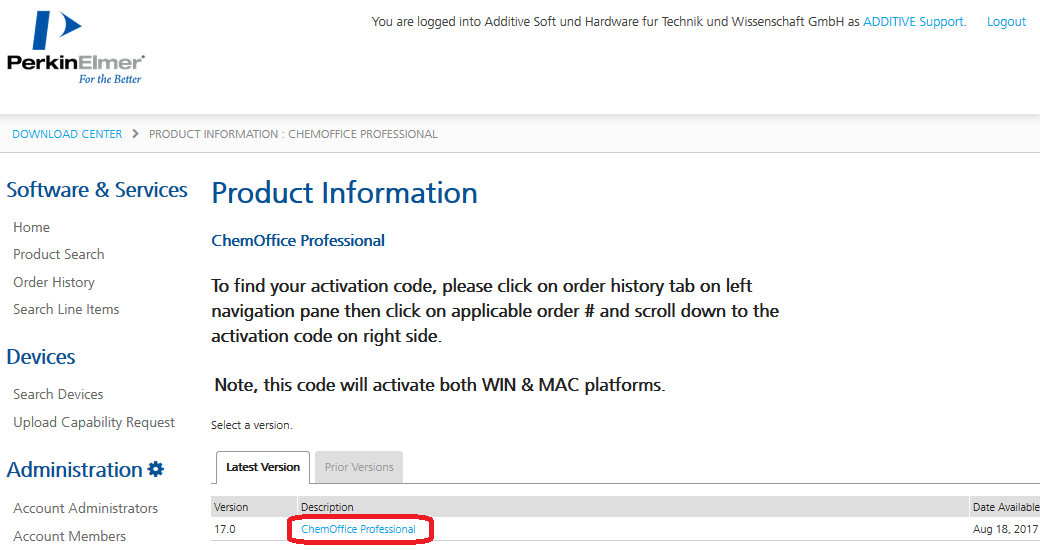
Task: Open Search Line Items
Action: 66,309
